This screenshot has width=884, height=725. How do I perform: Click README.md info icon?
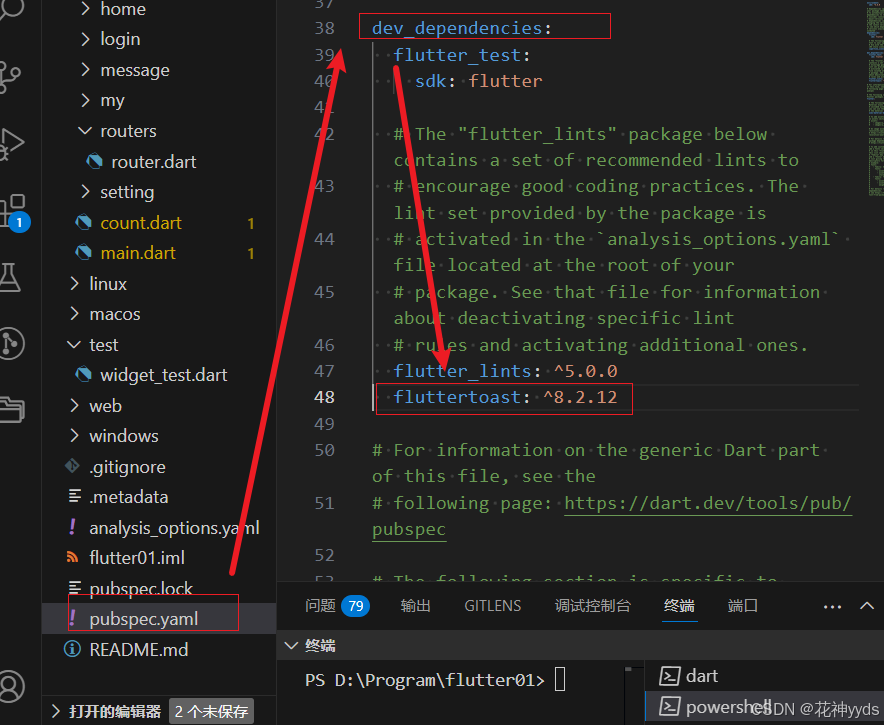pyautogui.click(x=72, y=649)
